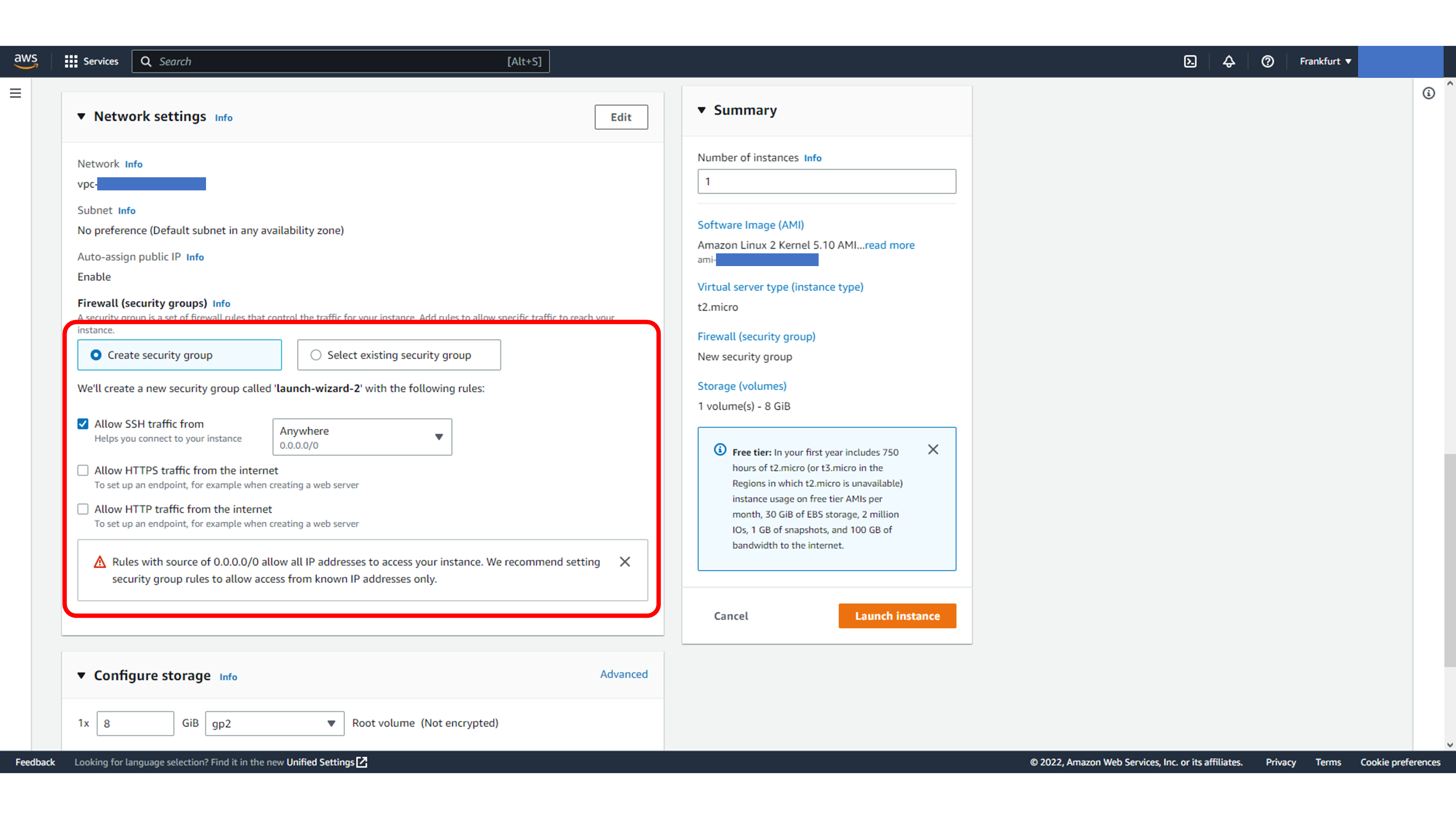Select Create security group option
Screen dimensions: 1456x819
tap(179, 355)
